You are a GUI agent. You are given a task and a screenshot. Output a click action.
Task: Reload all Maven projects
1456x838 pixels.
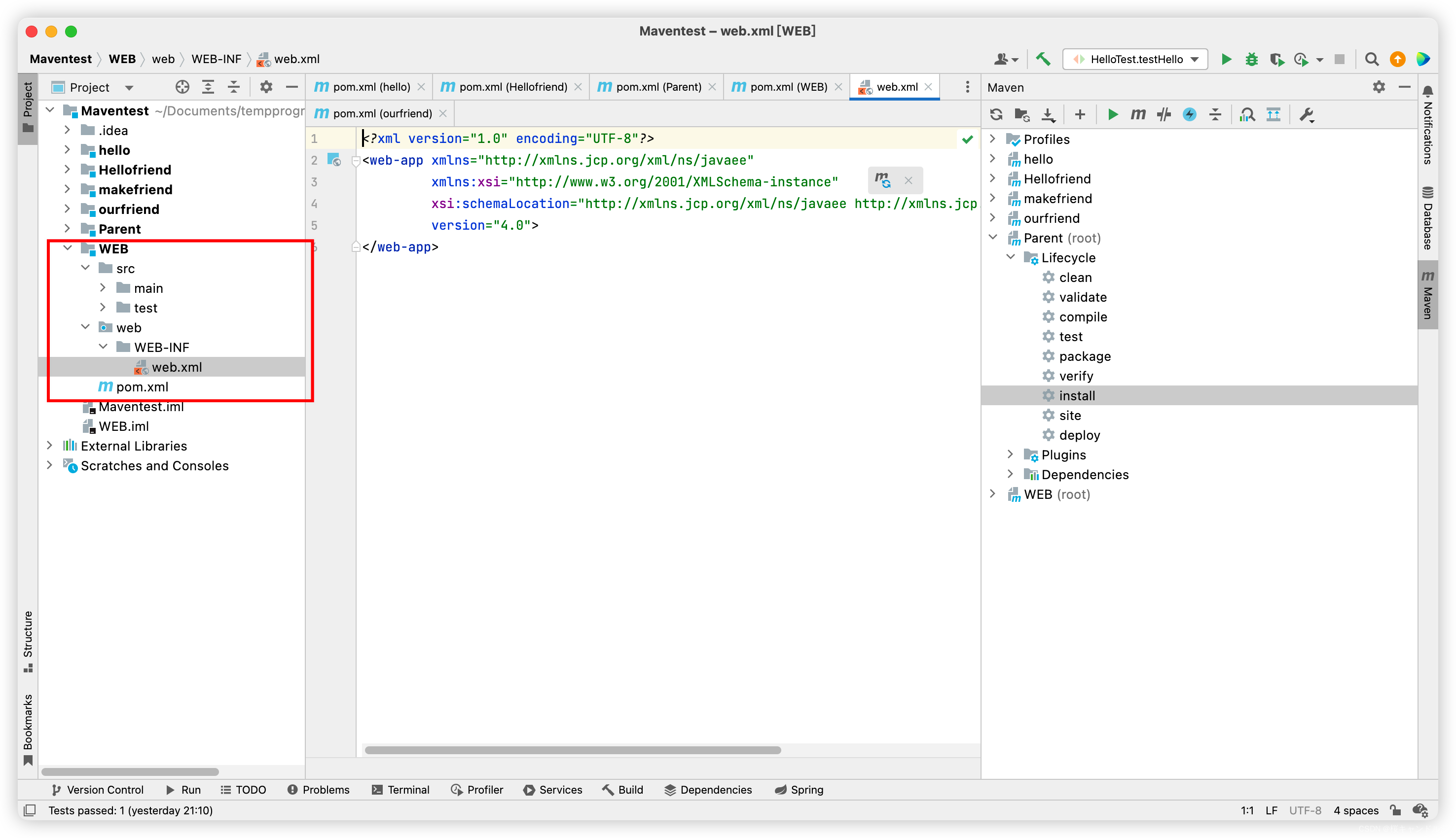tap(996, 114)
